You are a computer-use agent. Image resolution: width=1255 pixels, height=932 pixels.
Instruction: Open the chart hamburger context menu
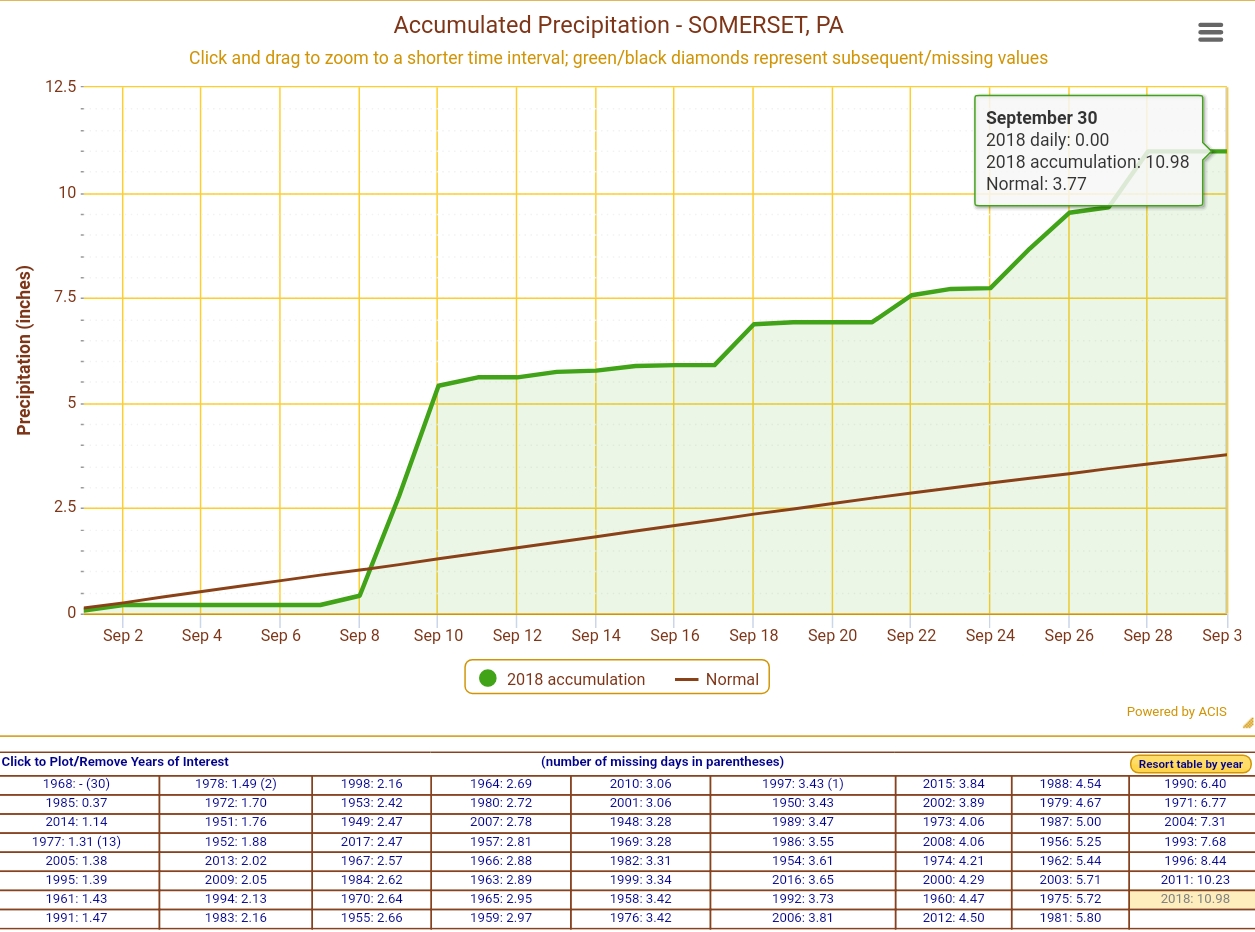tap(1210, 33)
